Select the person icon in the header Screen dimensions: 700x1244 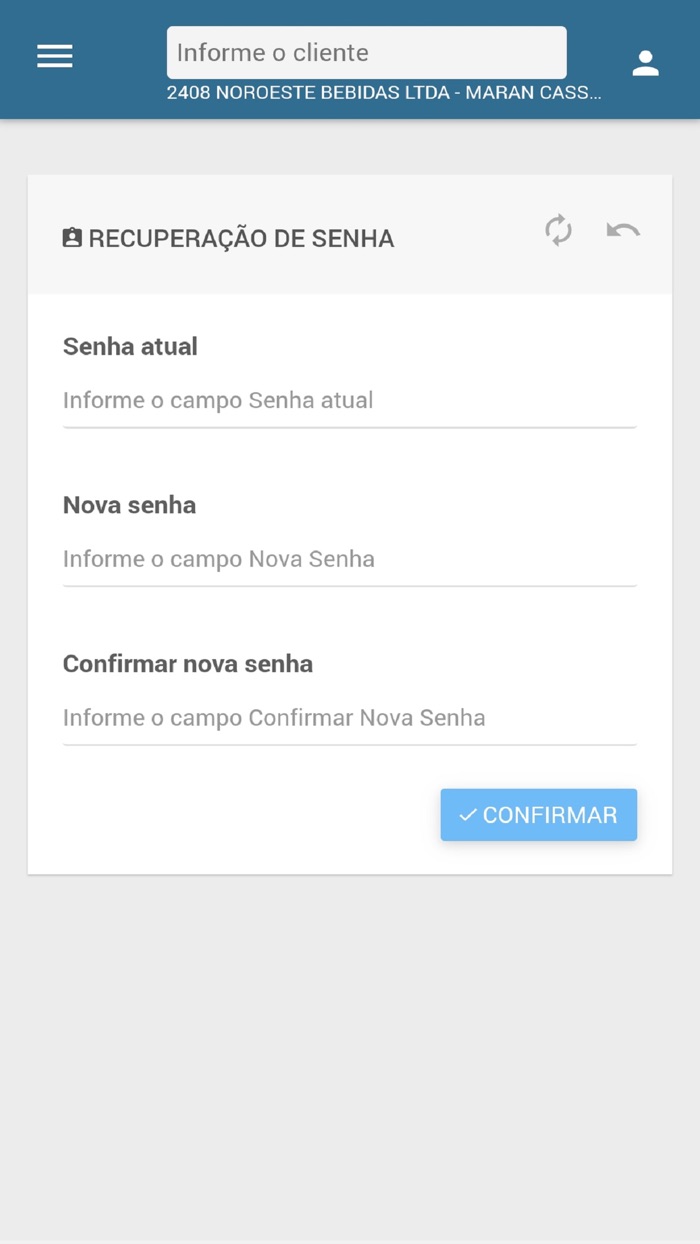point(645,61)
